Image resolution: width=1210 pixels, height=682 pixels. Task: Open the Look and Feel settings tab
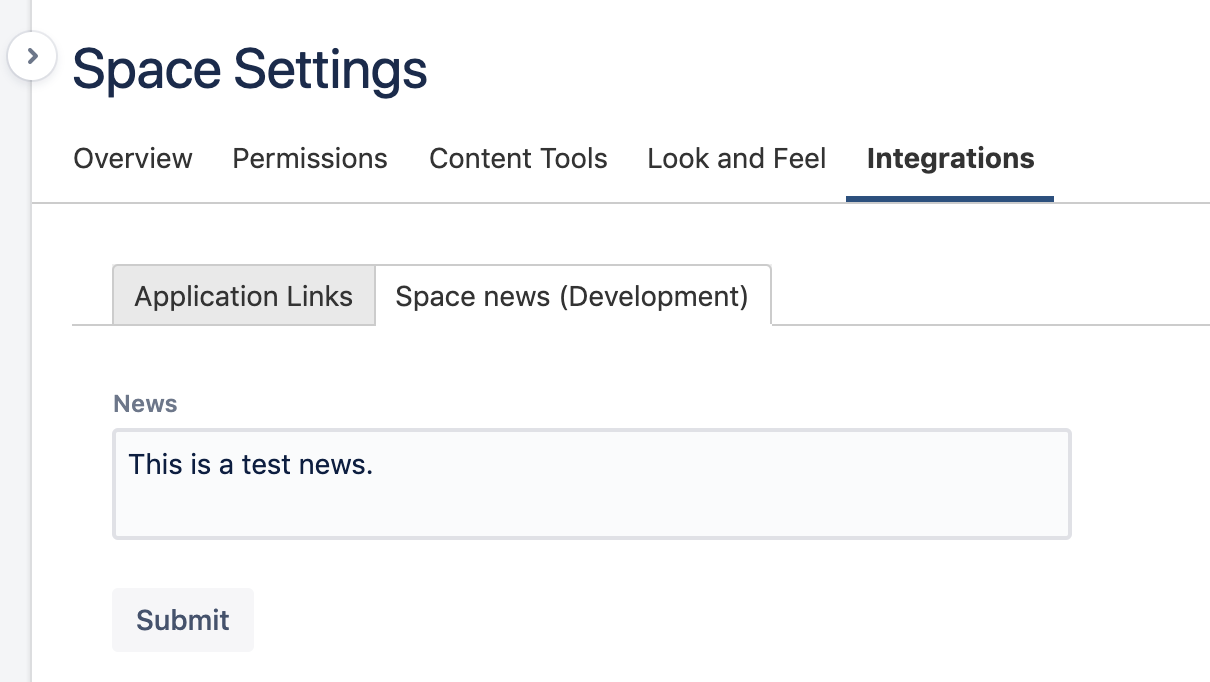(x=736, y=158)
